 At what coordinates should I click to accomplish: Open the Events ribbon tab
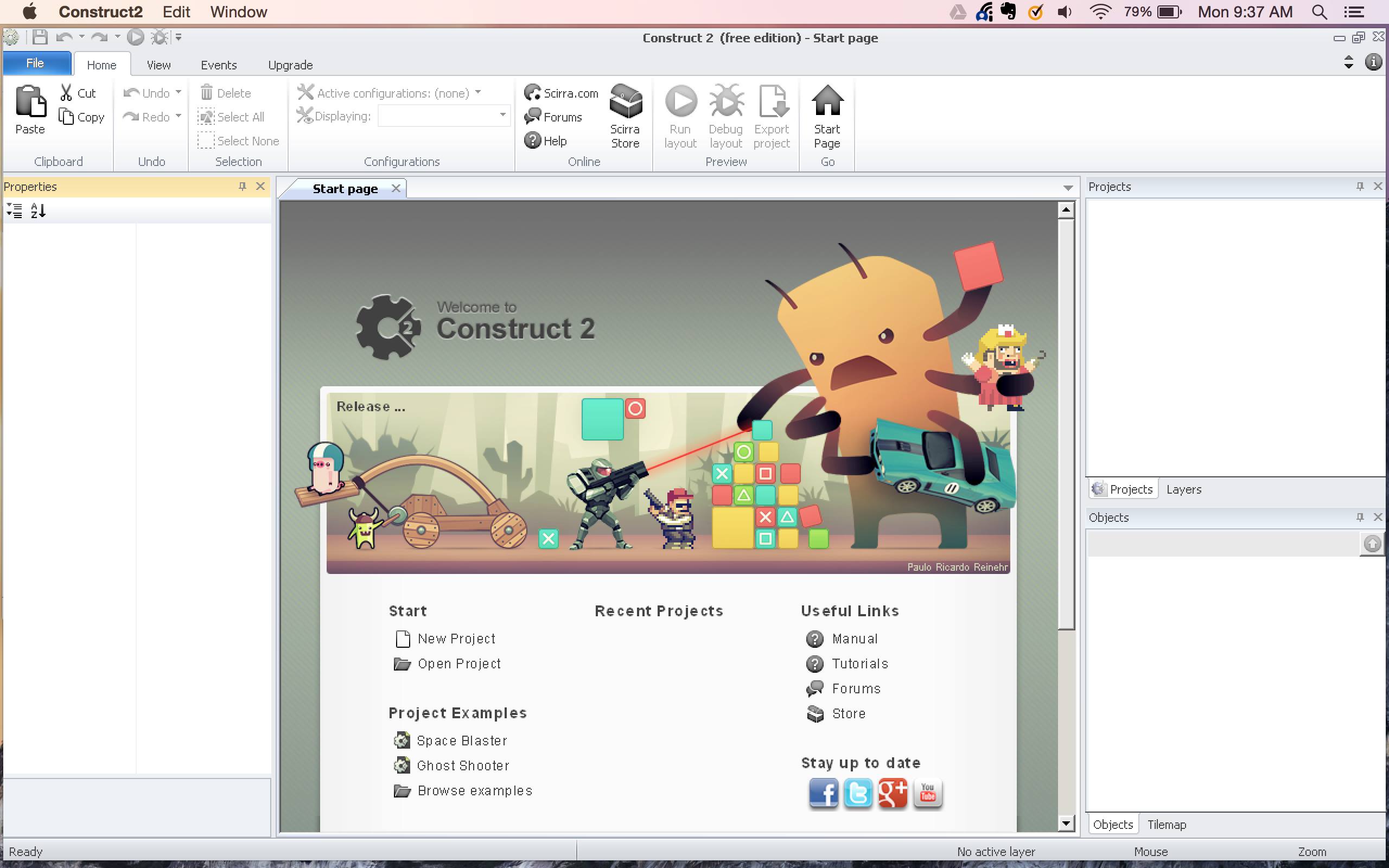217,64
